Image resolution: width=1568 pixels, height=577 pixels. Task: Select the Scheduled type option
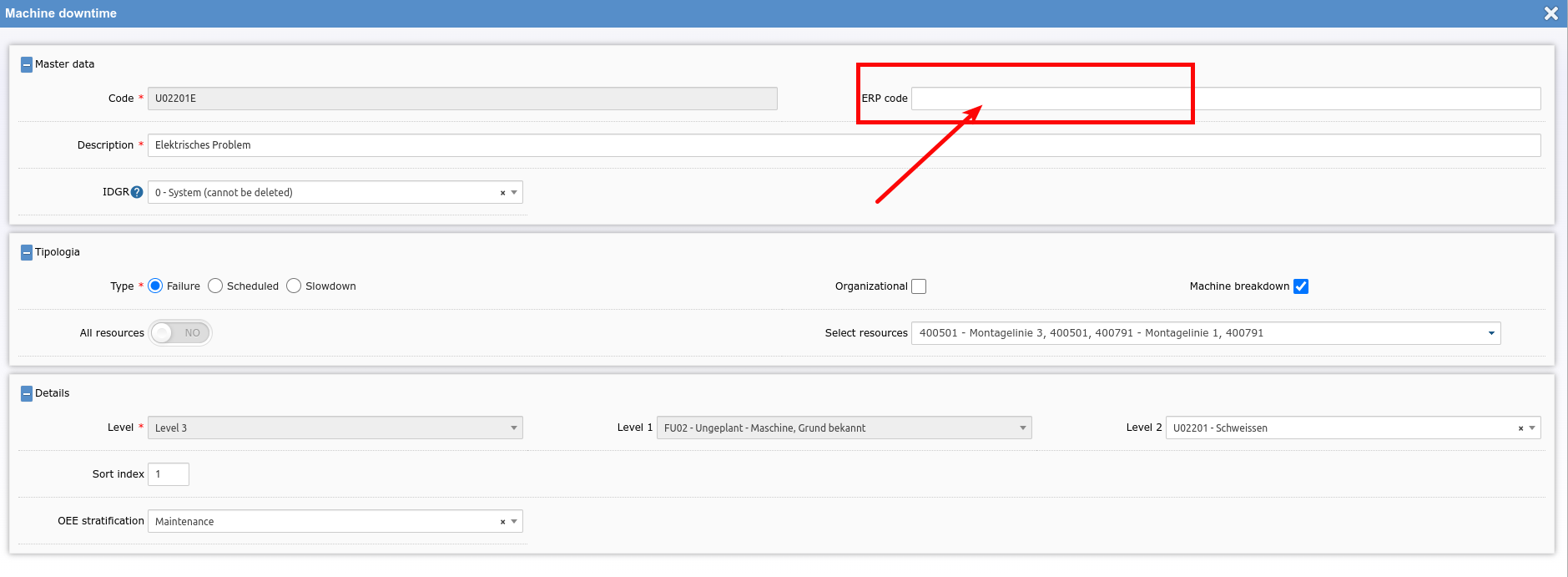[x=215, y=286]
